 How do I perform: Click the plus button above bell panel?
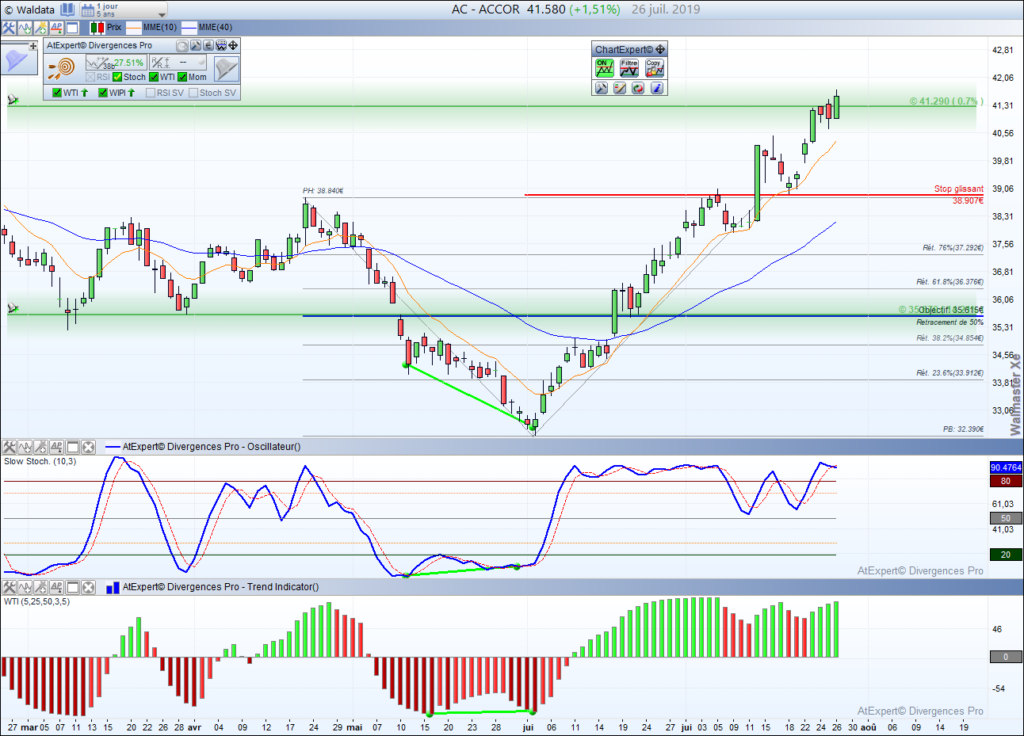tap(33, 46)
